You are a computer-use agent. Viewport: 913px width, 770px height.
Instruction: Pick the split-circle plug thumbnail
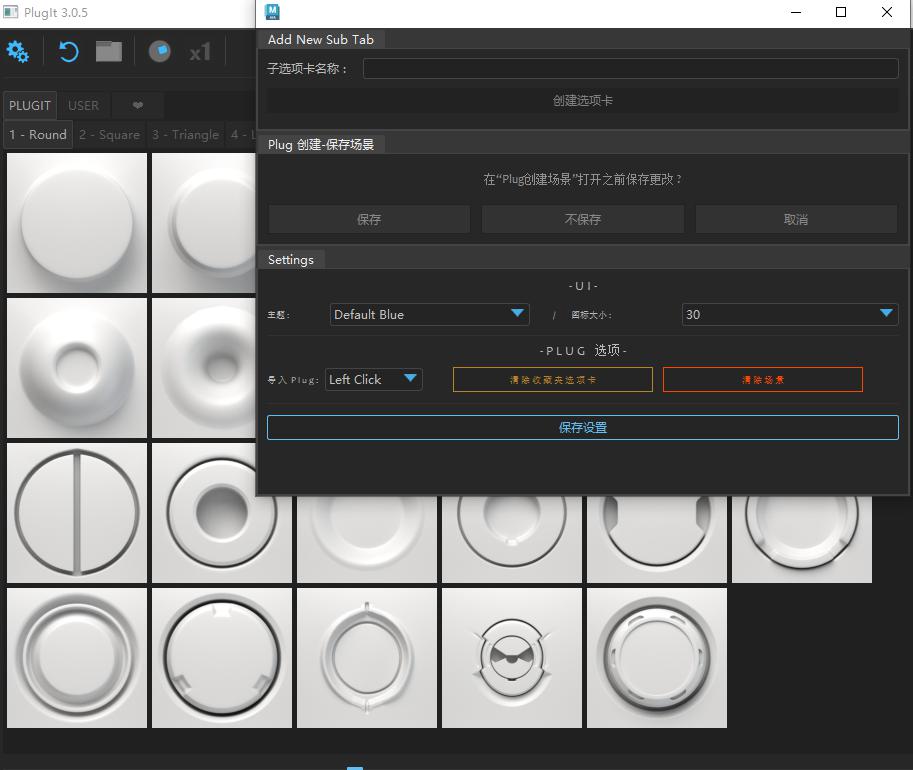click(x=77, y=513)
